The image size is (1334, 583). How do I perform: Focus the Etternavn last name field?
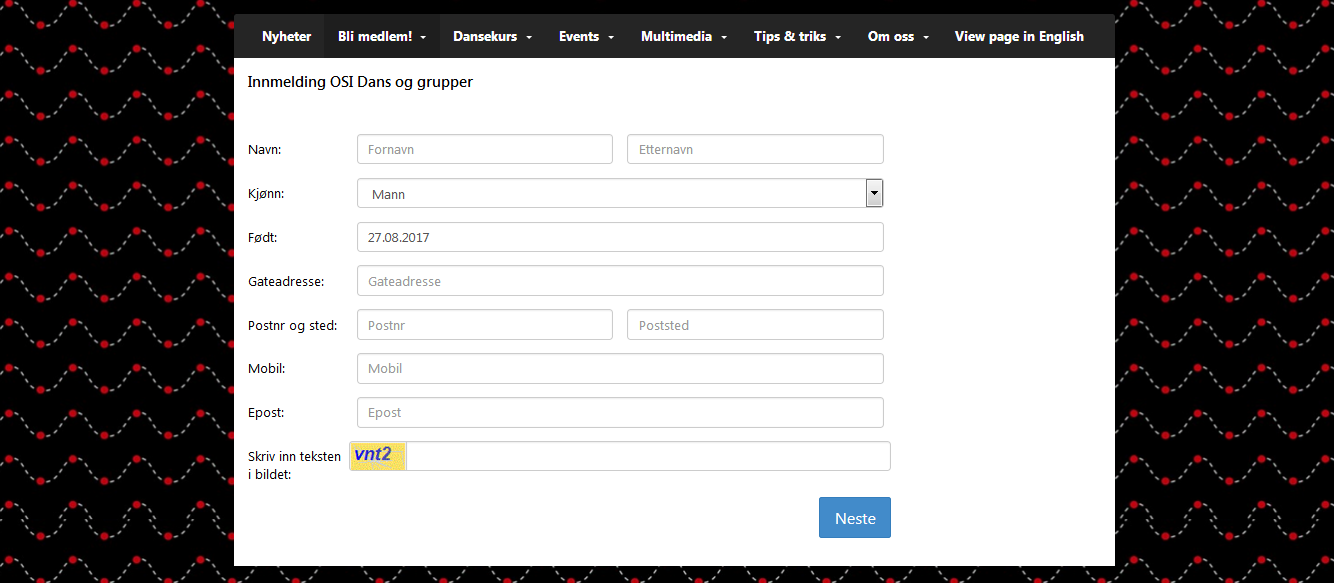click(x=756, y=149)
